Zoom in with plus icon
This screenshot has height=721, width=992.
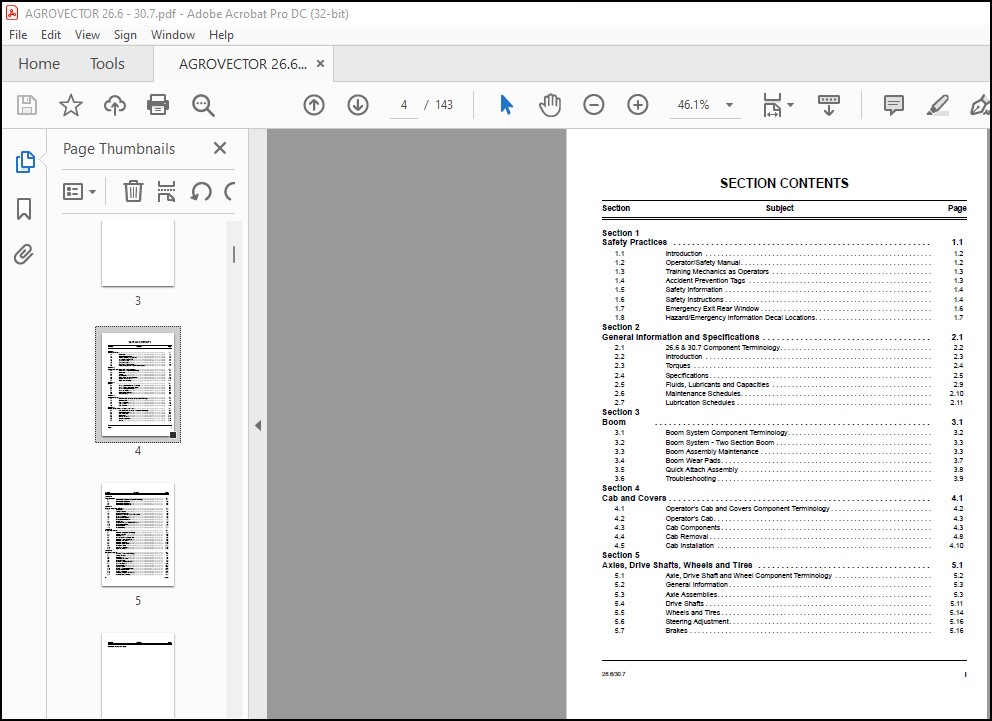click(638, 105)
